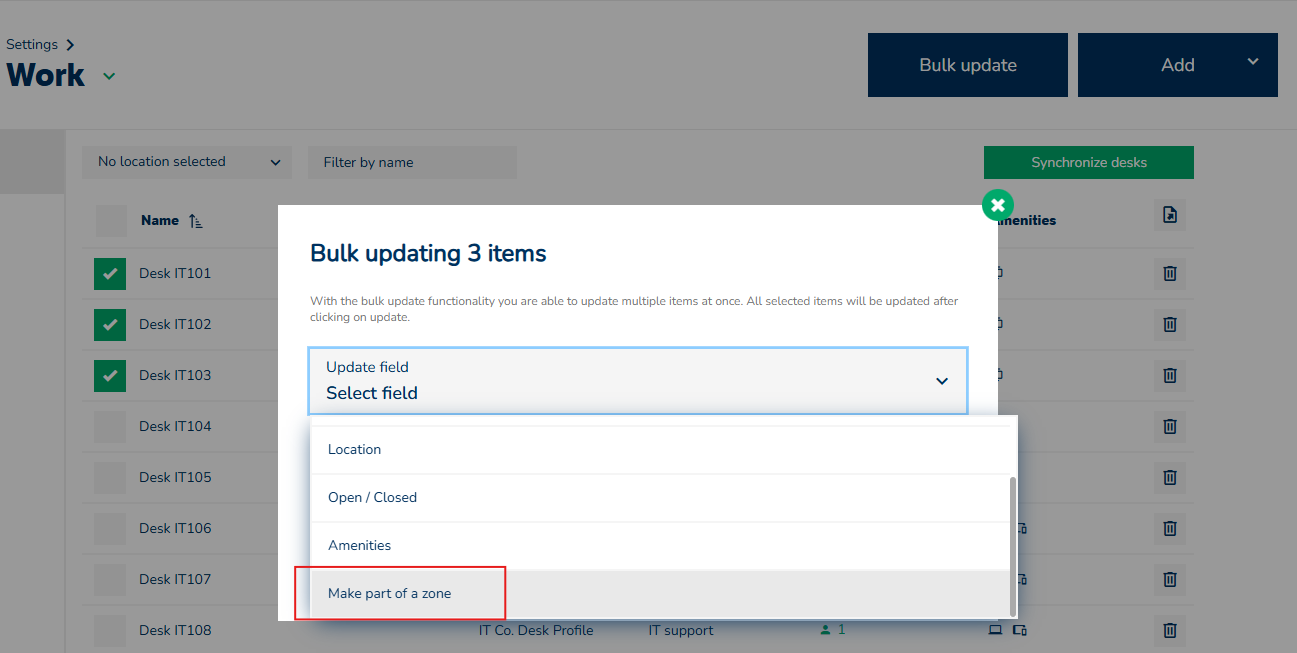
Task: Open the No location selected dropdown
Action: click(x=187, y=162)
